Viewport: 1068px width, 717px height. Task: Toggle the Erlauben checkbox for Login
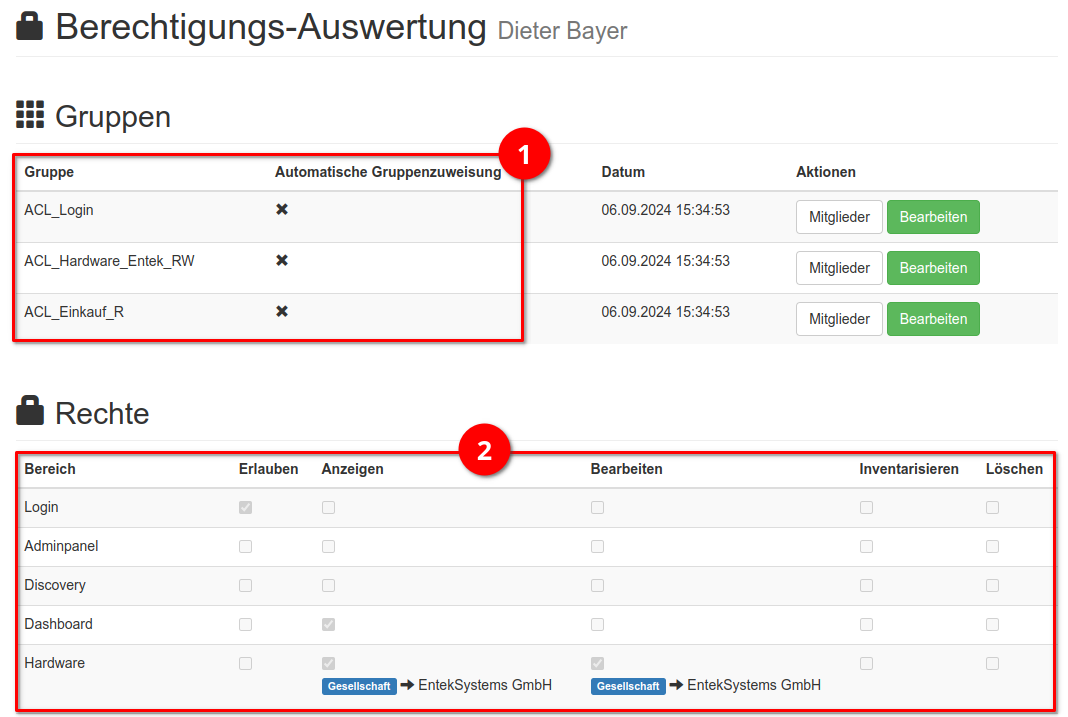(245, 507)
